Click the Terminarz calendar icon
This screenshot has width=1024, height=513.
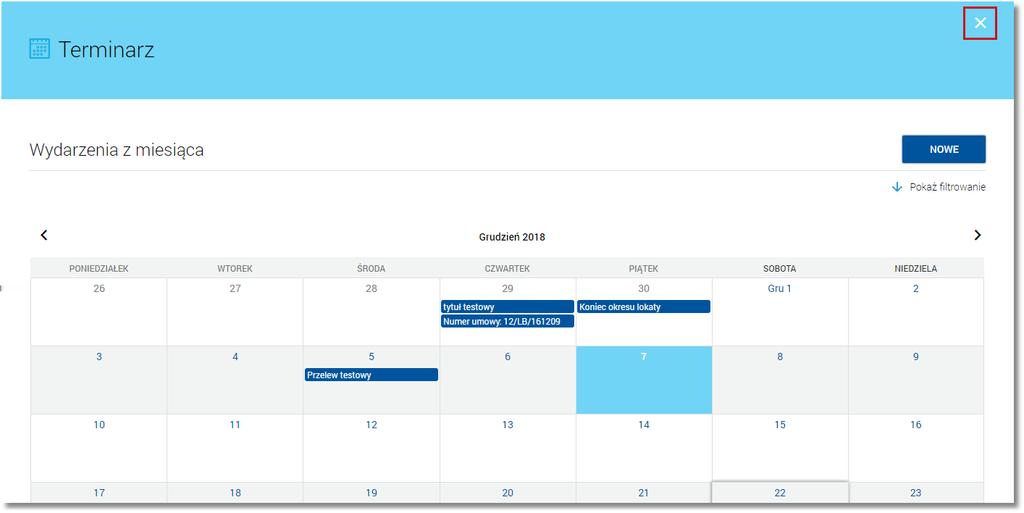(39, 49)
